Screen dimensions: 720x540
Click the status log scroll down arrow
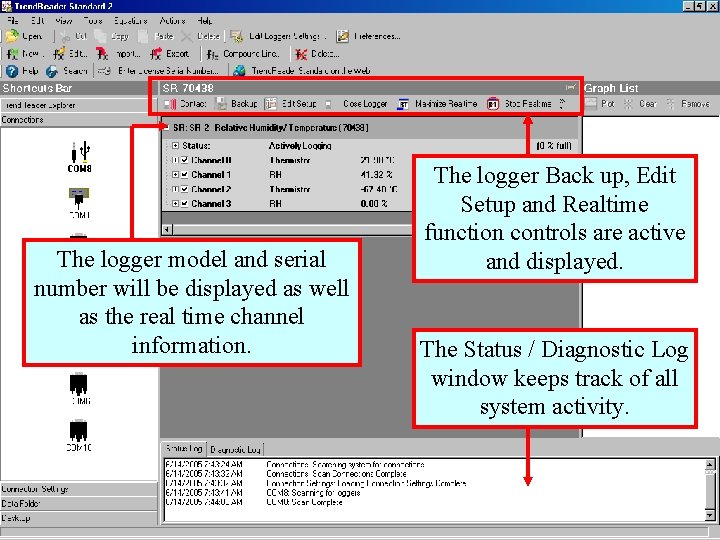(x=710, y=516)
